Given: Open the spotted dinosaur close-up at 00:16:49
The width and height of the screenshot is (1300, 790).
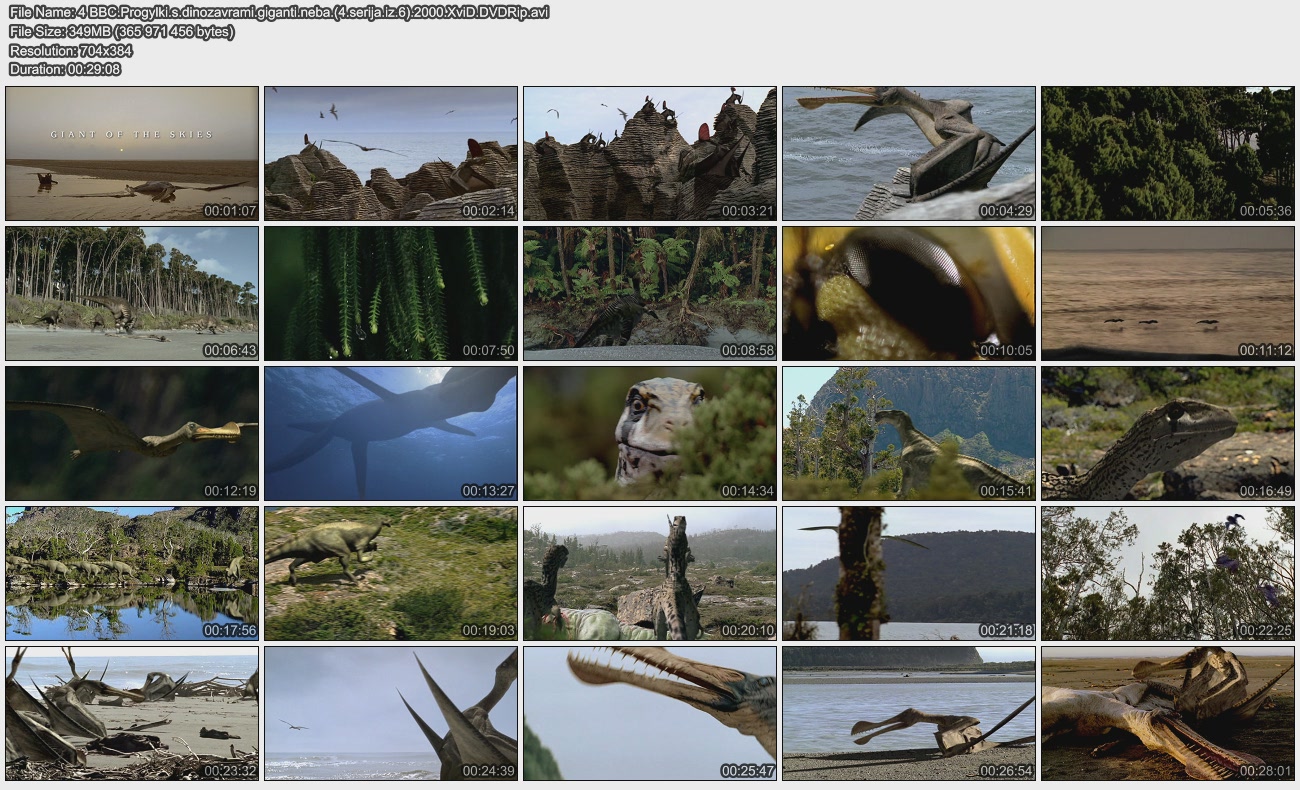Looking at the screenshot, I should (x=1168, y=433).
